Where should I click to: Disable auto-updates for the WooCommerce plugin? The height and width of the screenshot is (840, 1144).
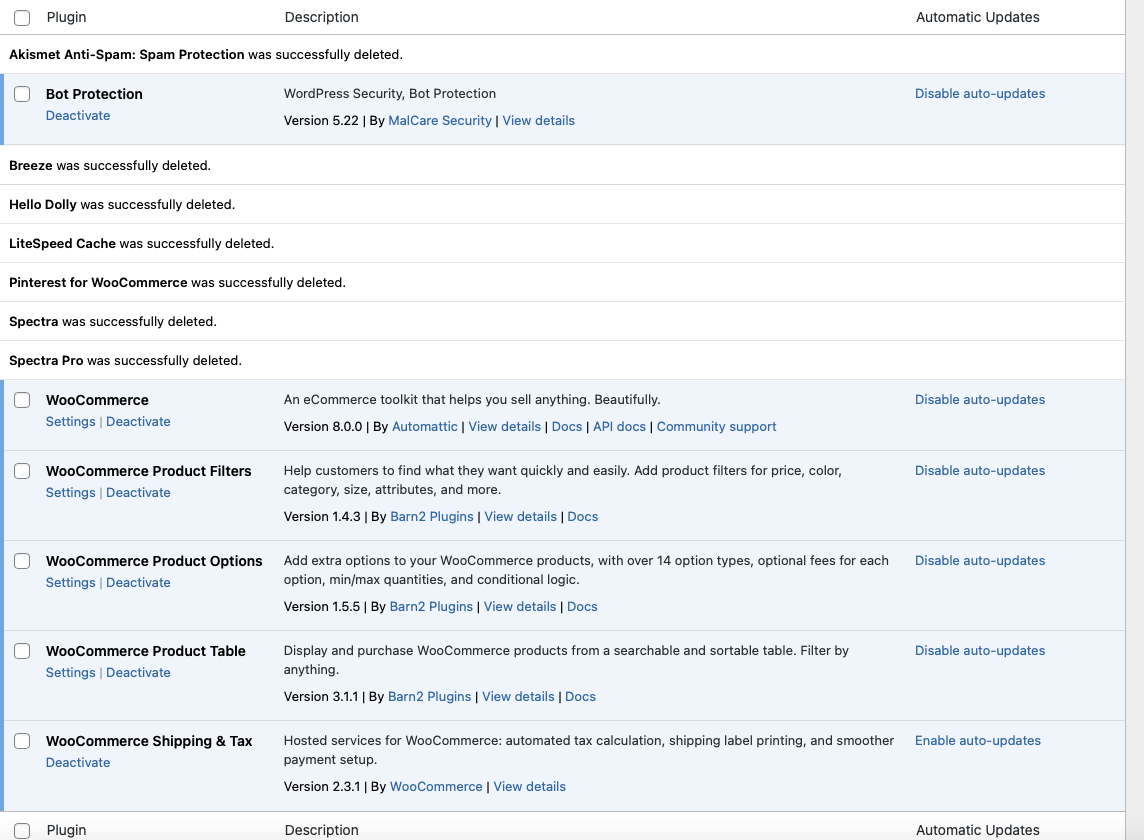980,399
